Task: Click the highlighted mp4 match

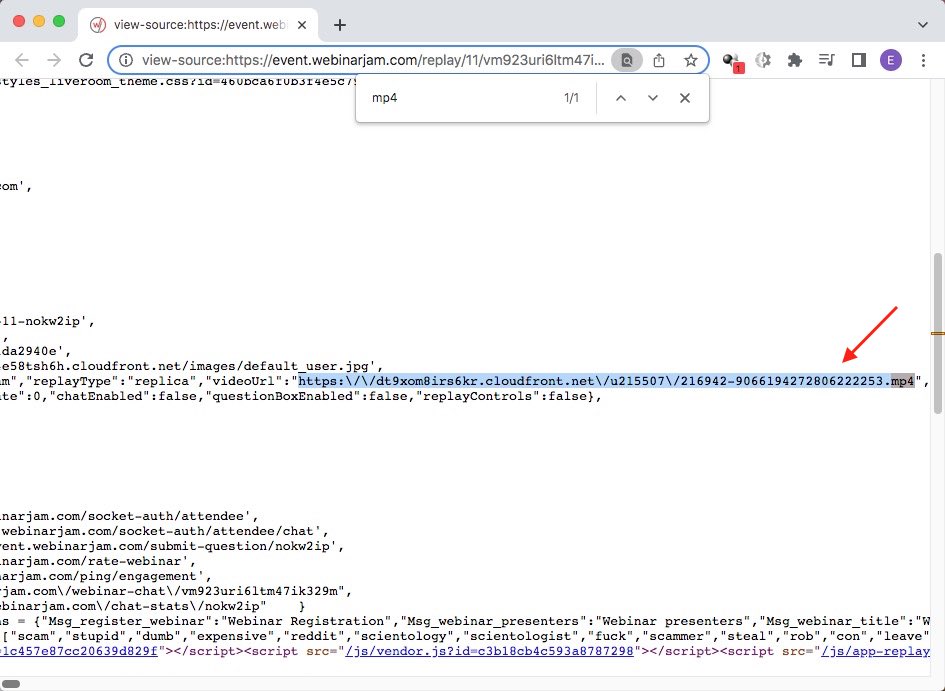Action: tap(902, 381)
